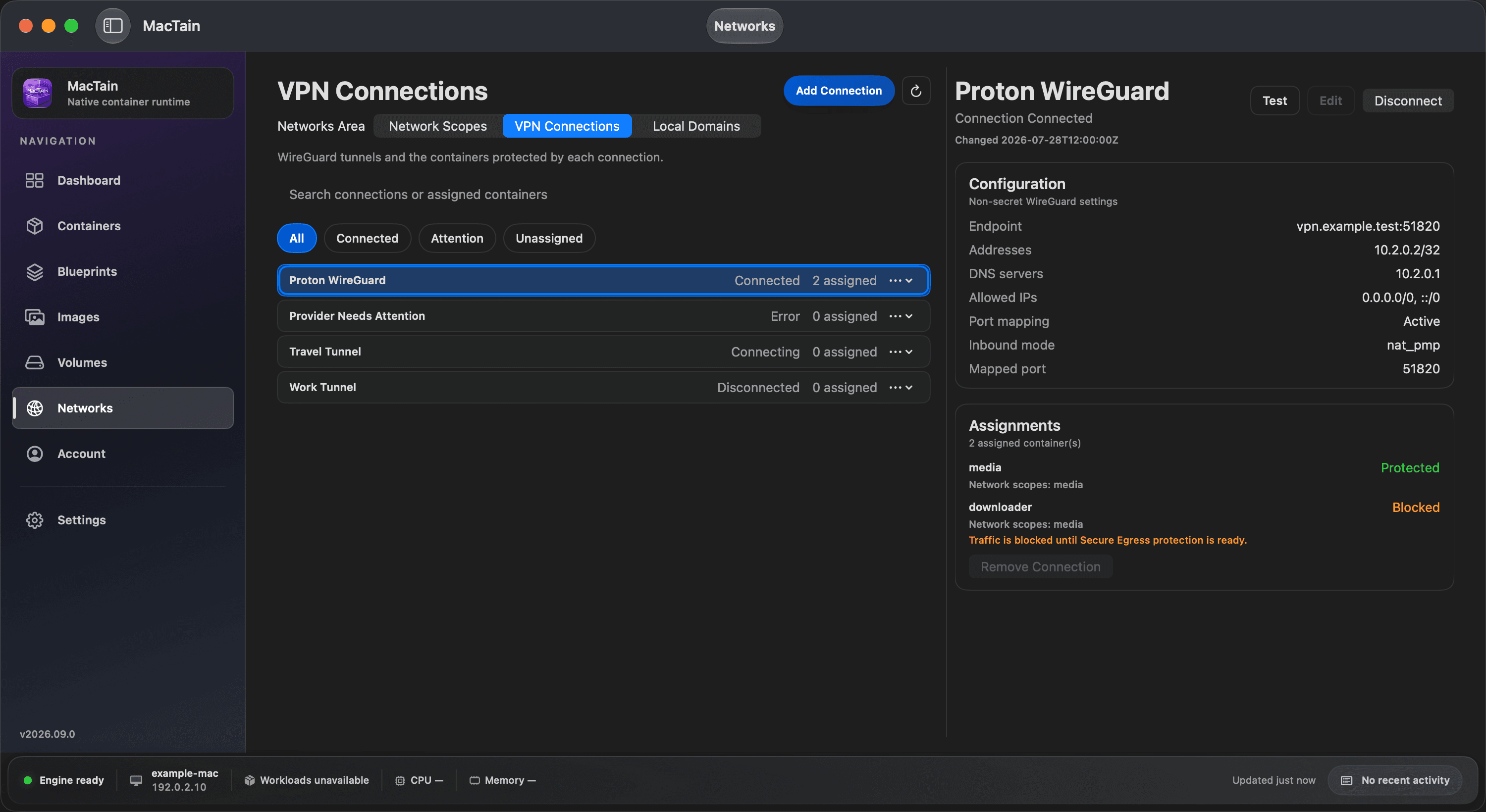Viewport: 1486px width, 812px height.
Task: Expand the Work Tunnel row chevron
Action: pos(909,388)
